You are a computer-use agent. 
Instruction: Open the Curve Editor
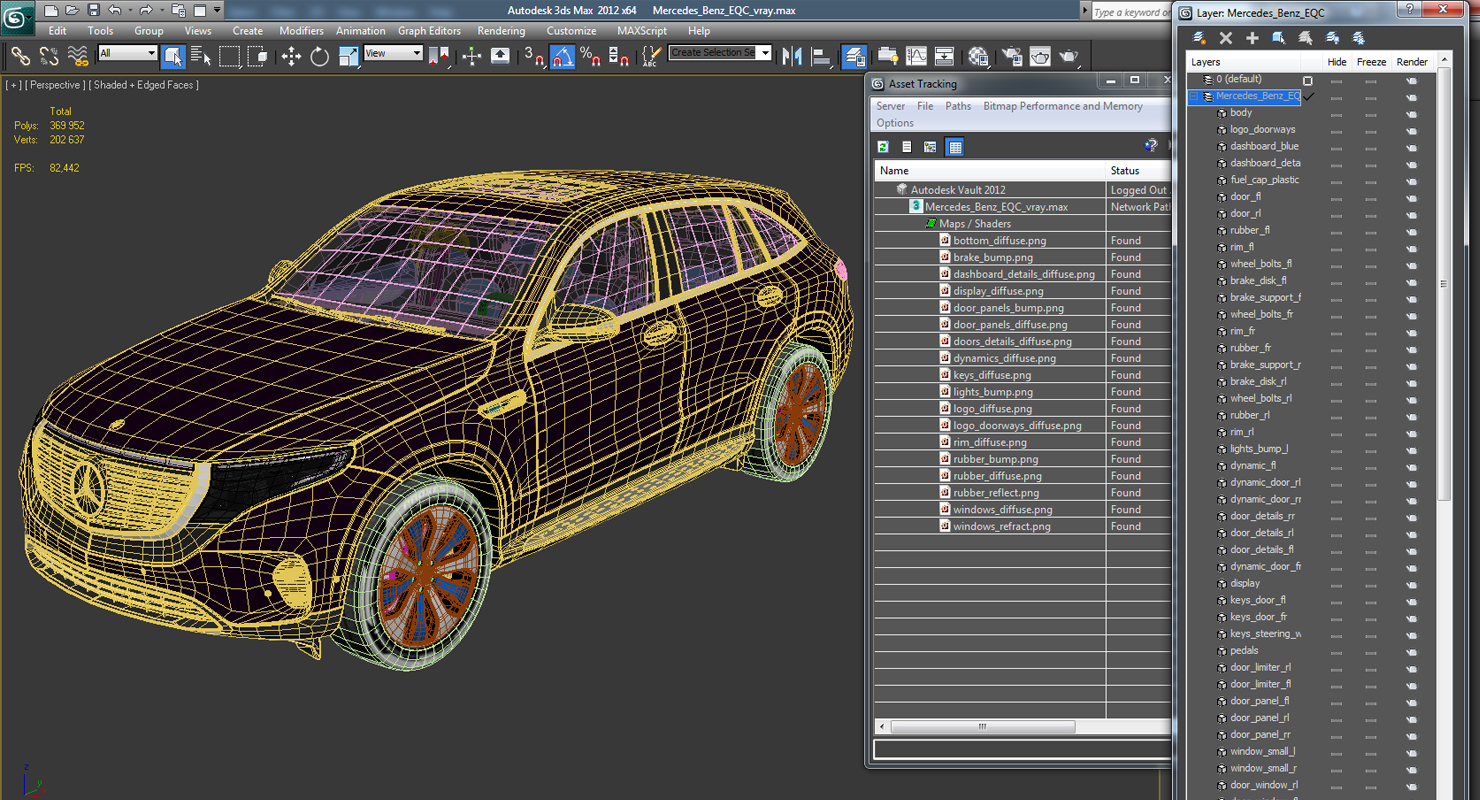(x=916, y=56)
